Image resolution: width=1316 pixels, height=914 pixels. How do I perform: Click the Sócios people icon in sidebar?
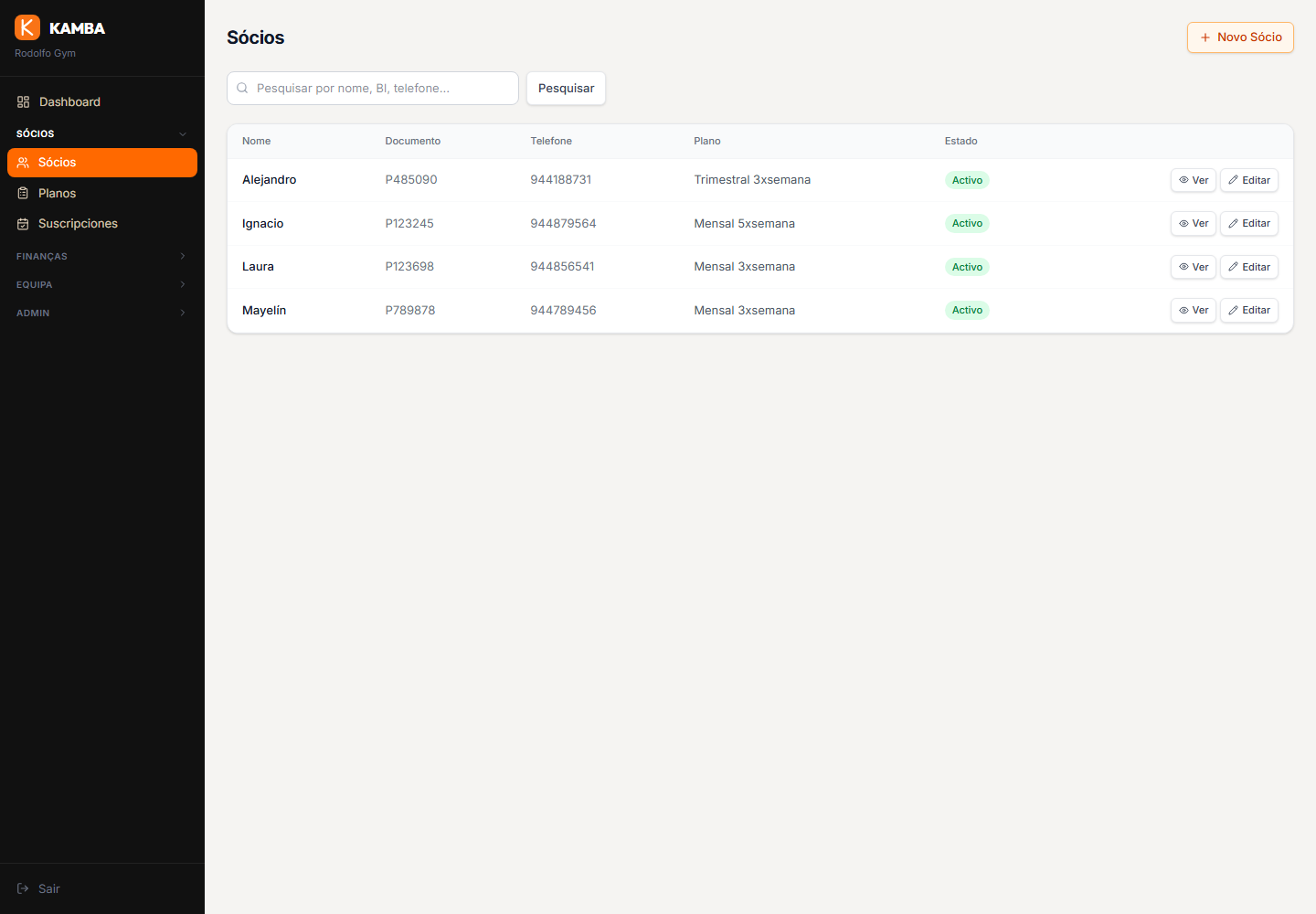(x=23, y=163)
